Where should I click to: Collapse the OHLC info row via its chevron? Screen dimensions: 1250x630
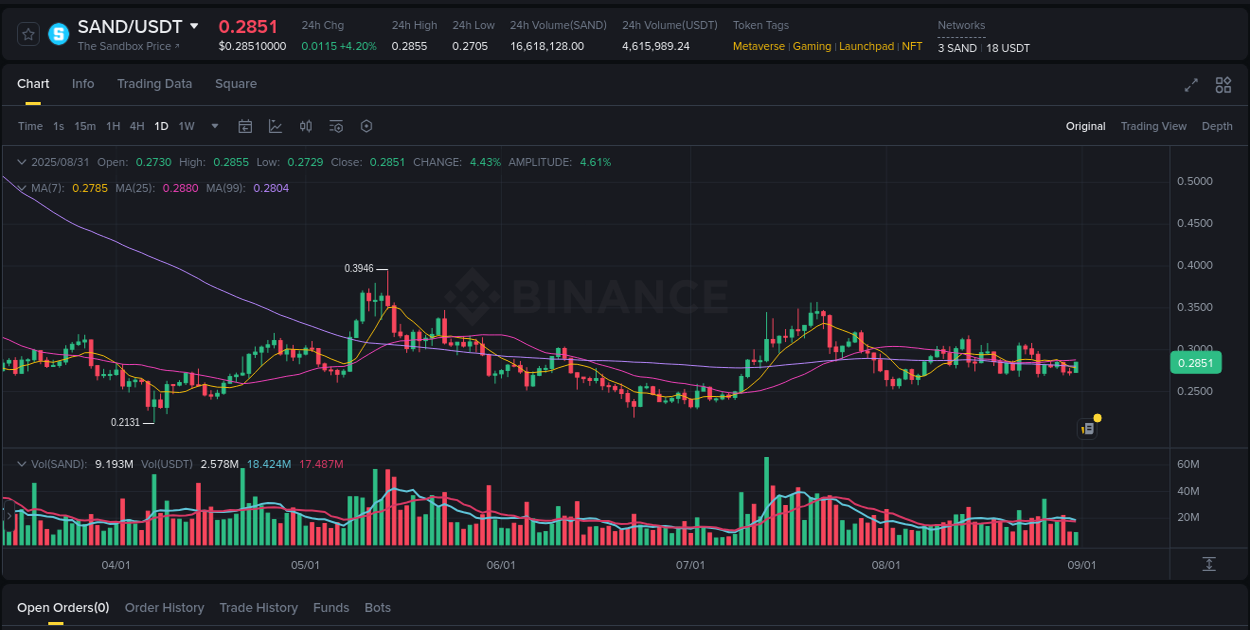(x=21, y=161)
